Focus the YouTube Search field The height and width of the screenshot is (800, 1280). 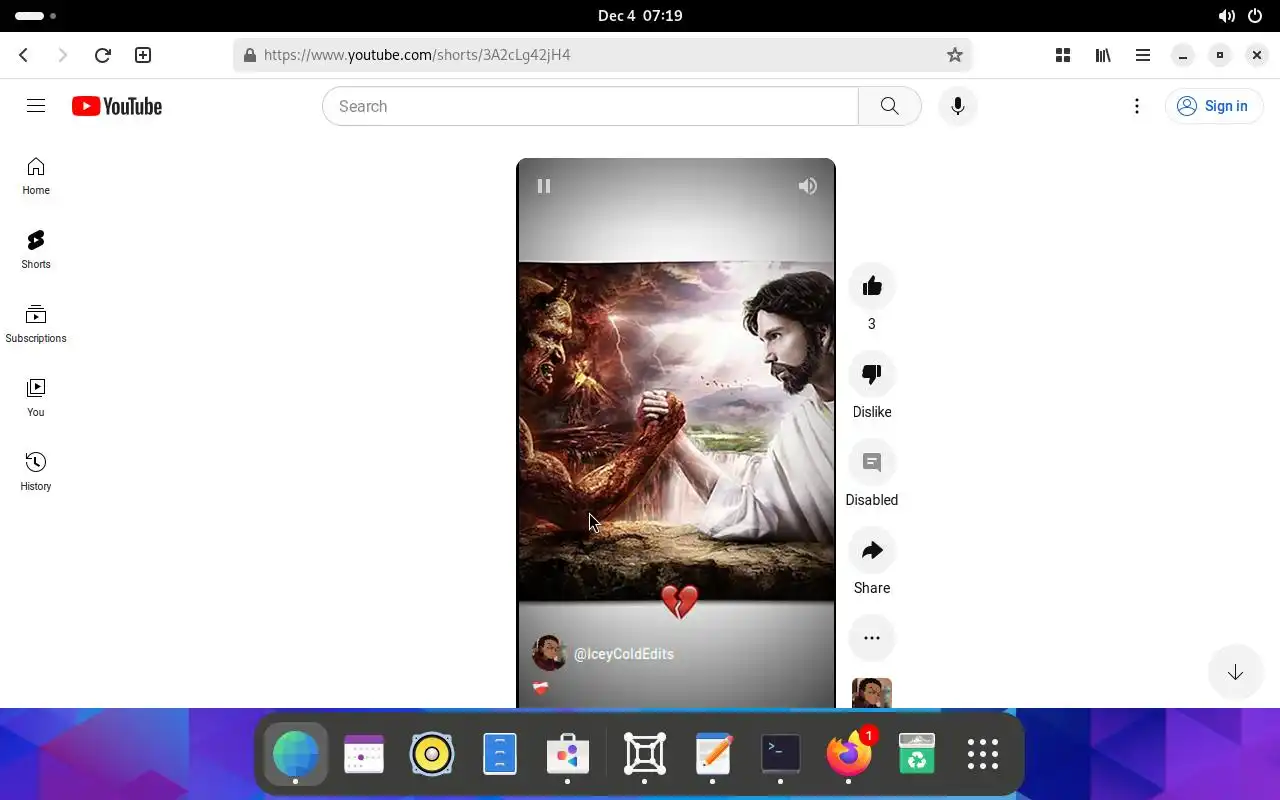(x=590, y=106)
